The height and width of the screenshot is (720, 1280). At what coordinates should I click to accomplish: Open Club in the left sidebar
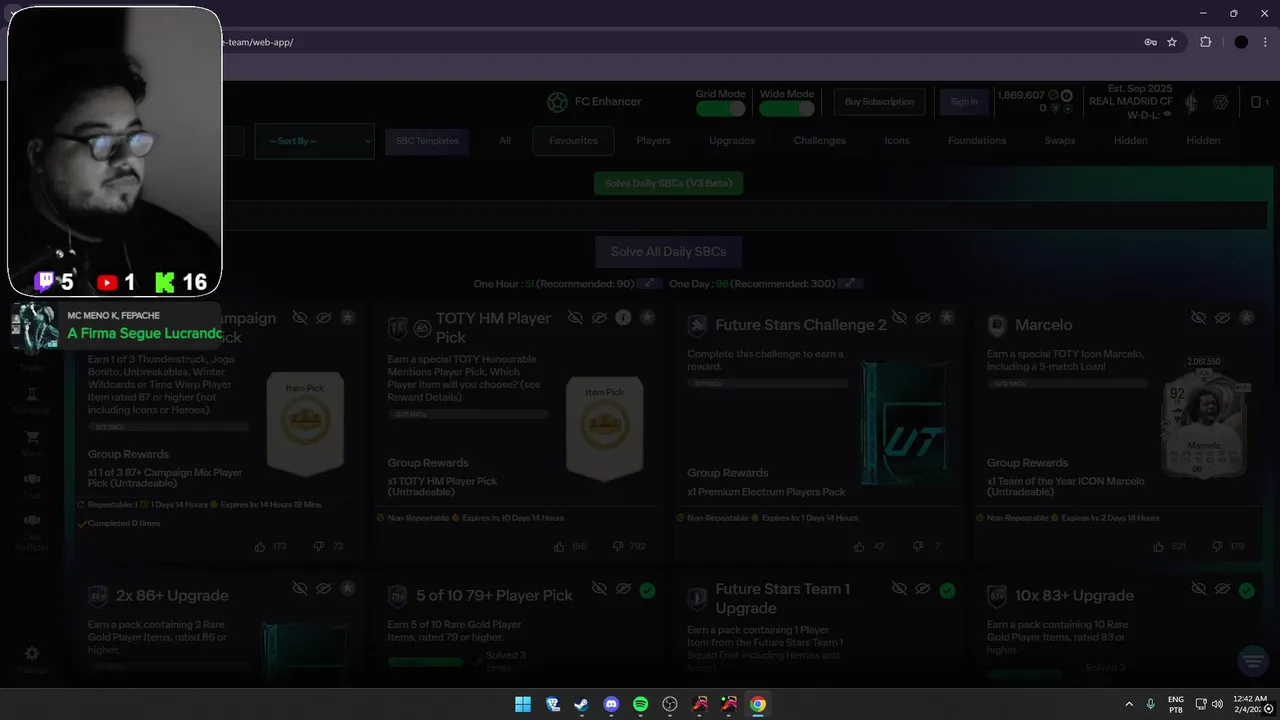(x=32, y=484)
